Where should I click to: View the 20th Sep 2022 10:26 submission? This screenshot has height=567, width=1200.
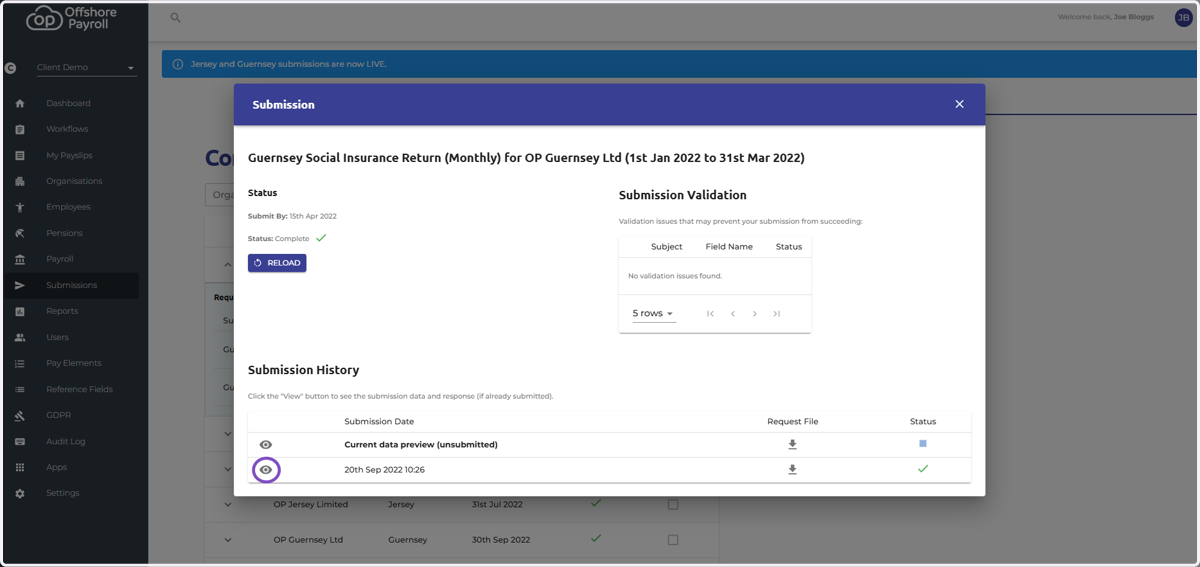(x=266, y=469)
